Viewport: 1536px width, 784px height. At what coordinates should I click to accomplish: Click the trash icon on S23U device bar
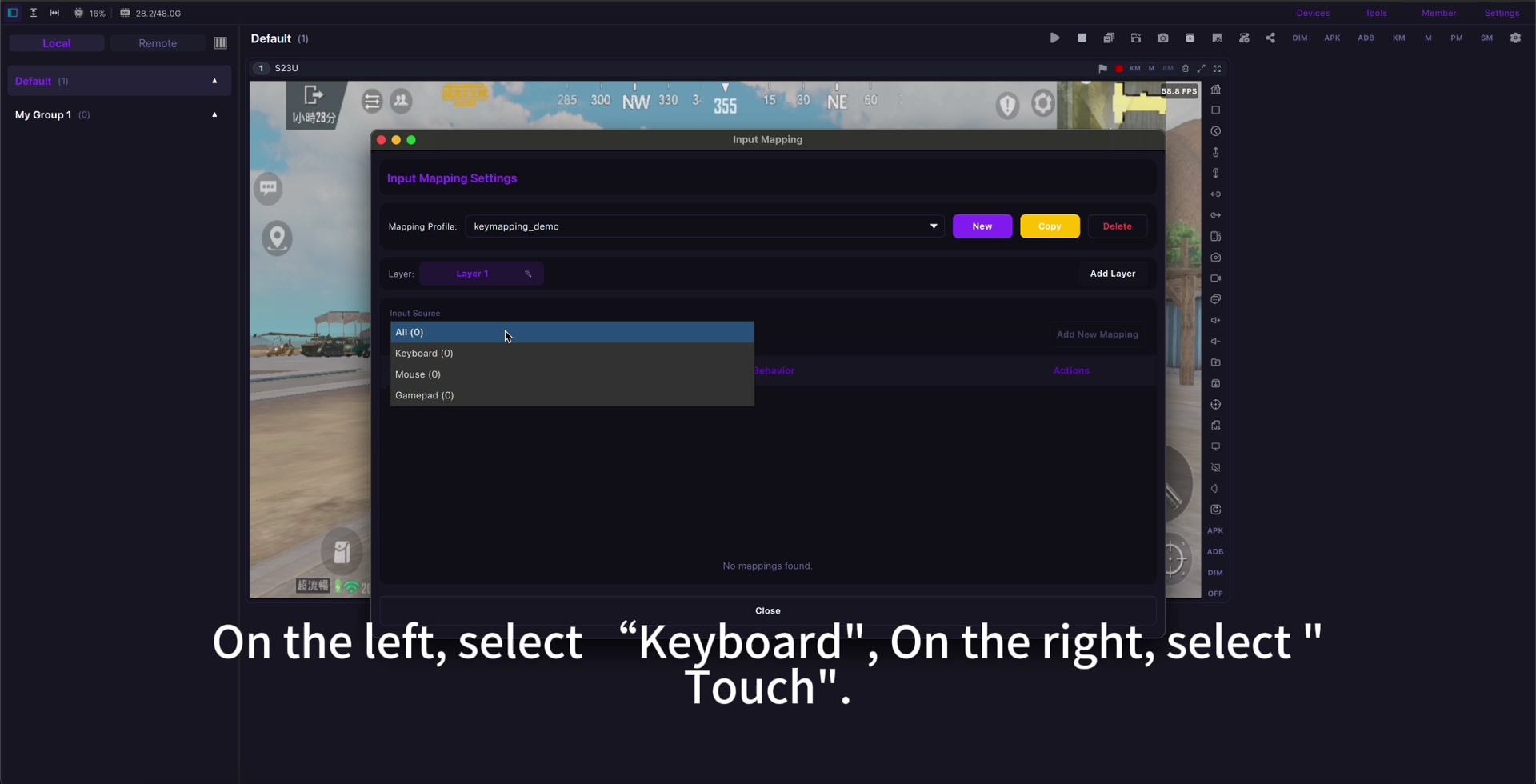pos(1185,69)
